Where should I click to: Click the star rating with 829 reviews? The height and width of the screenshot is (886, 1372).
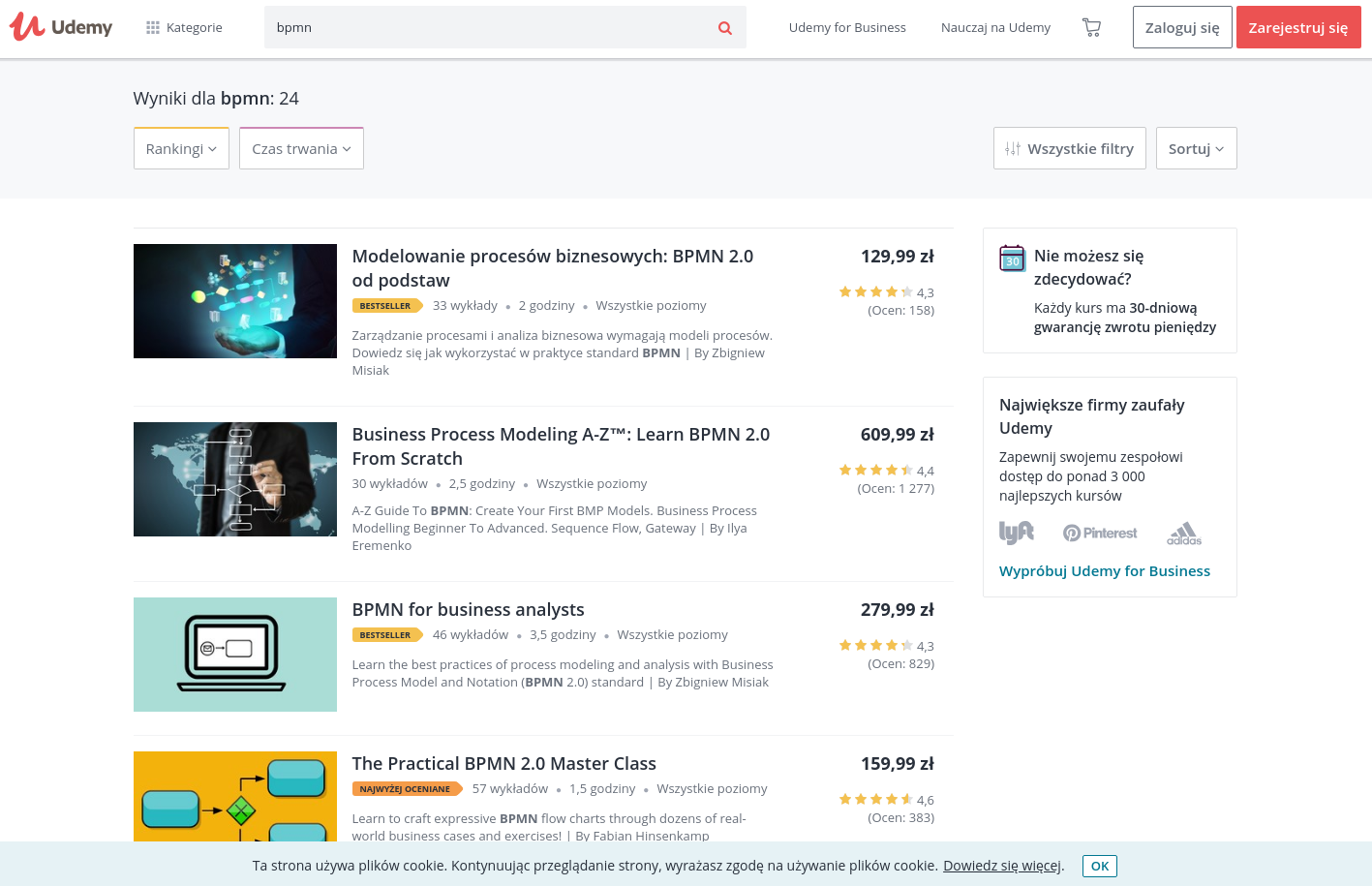pos(876,645)
